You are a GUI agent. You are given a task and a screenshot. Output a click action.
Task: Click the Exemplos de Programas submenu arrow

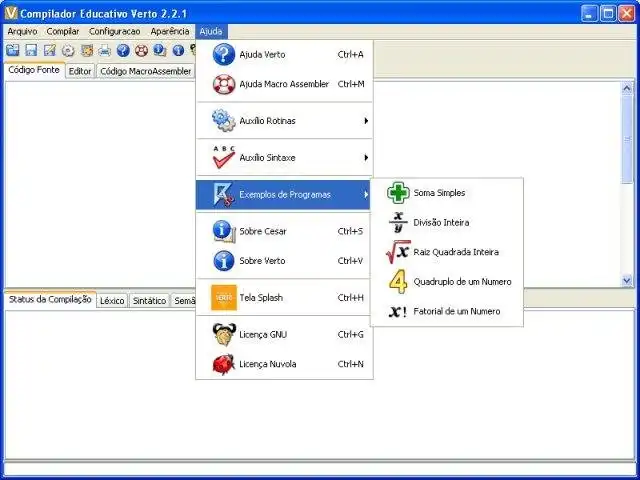click(x=366, y=195)
